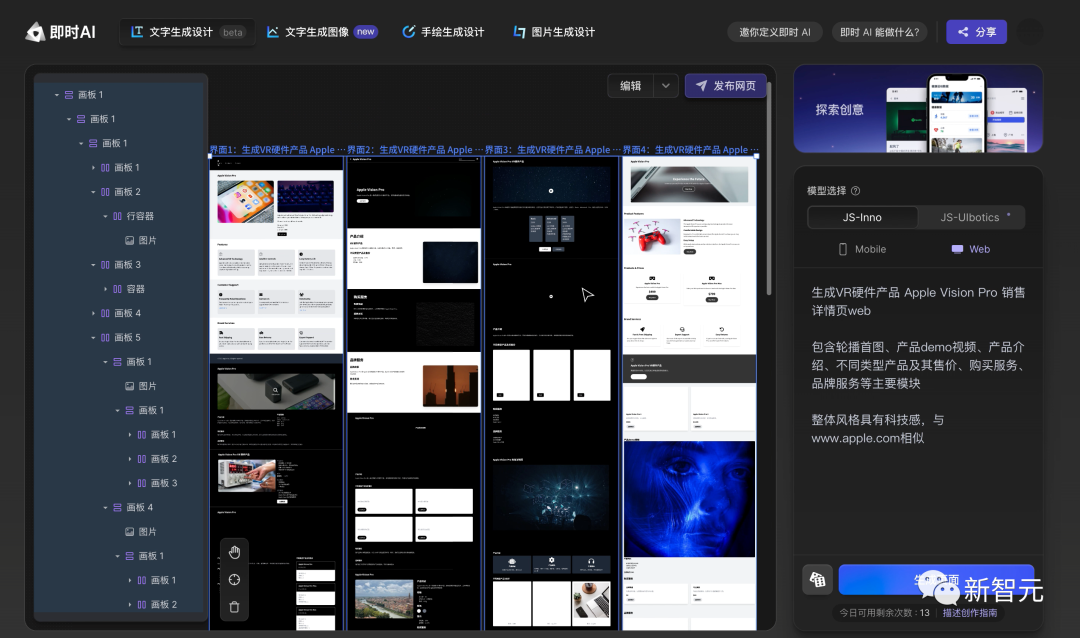Collapse the top-level 画板 1 tree node
The width and height of the screenshot is (1080, 638).
pos(58,93)
